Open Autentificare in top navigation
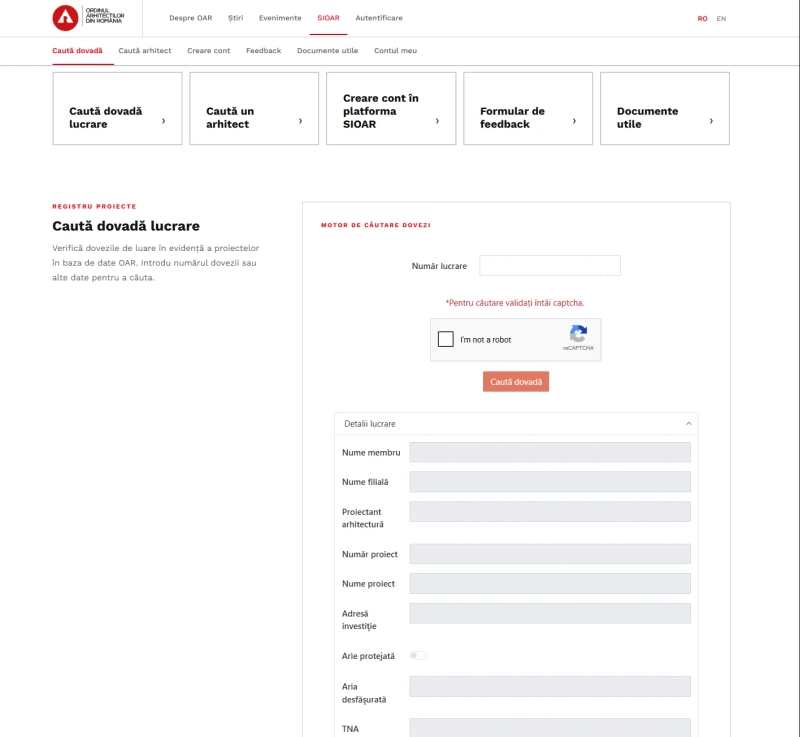 point(379,18)
